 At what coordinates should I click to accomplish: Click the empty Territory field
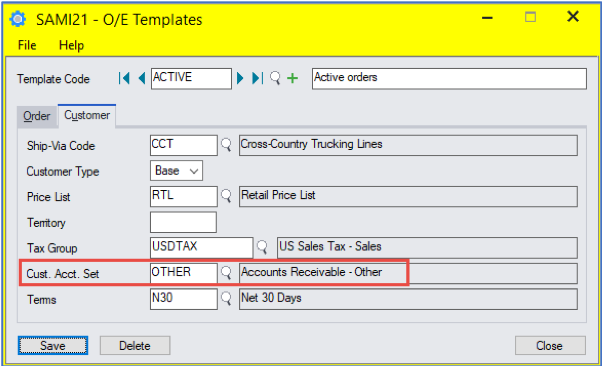(184, 222)
